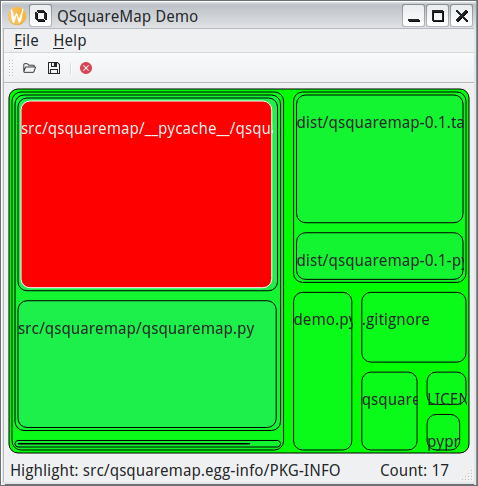This screenshot has height=486, width=478.
Task: Select the red src/qsquaremap/__pycache__ block
Action: tap(146, 194)
